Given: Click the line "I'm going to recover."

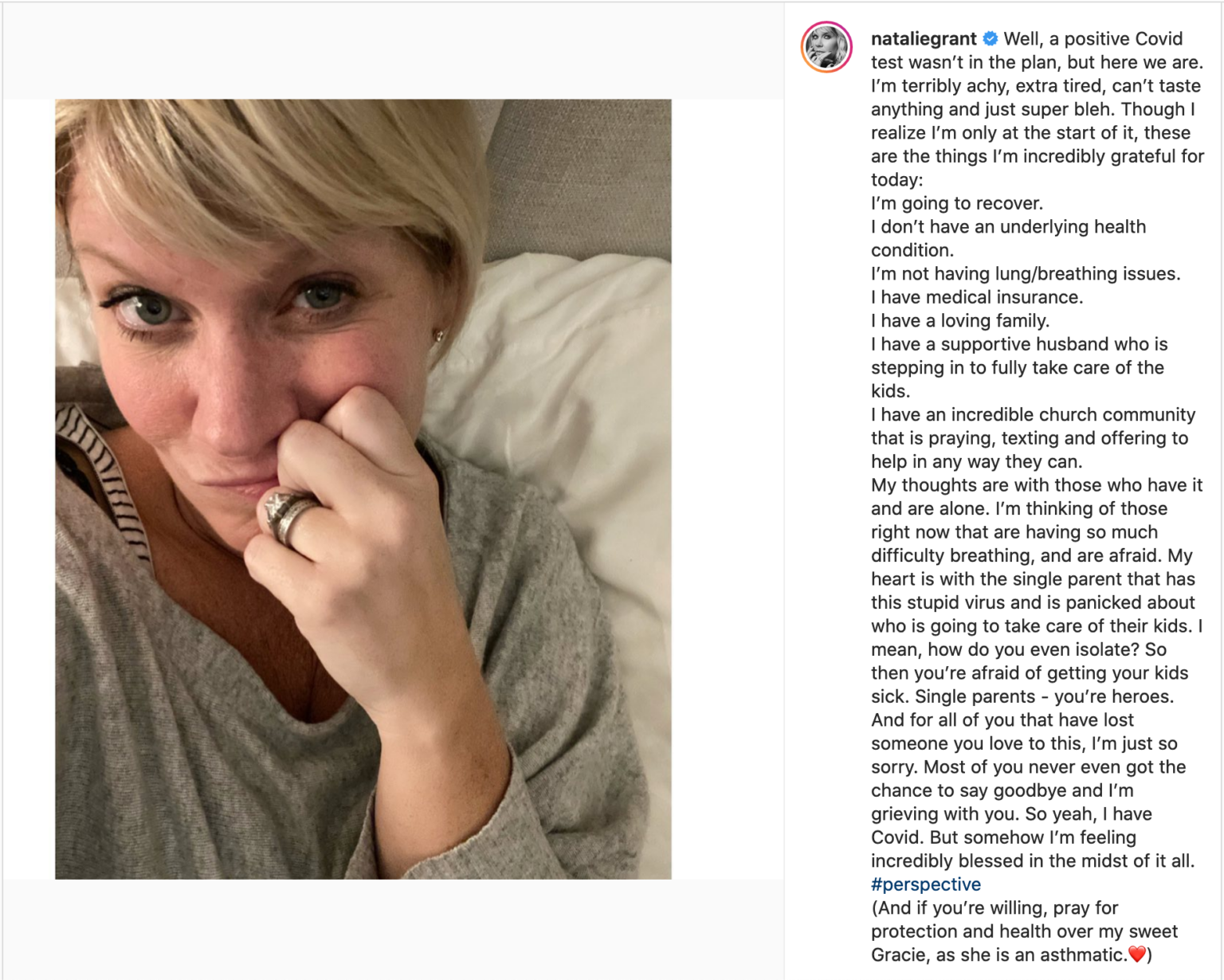Looking at the screenshot, I should tap(956, 203).
